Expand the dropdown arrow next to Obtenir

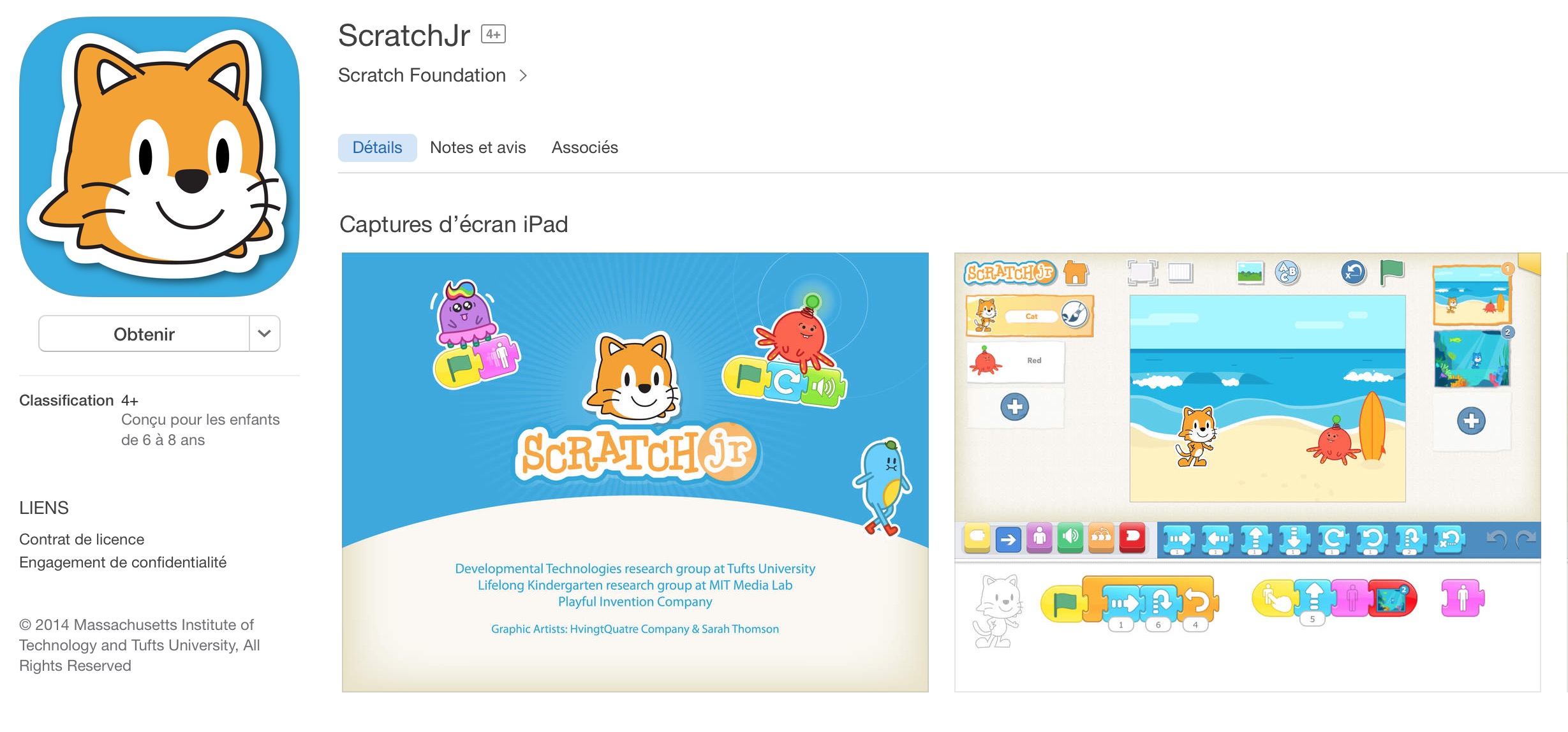pos(265,333)
